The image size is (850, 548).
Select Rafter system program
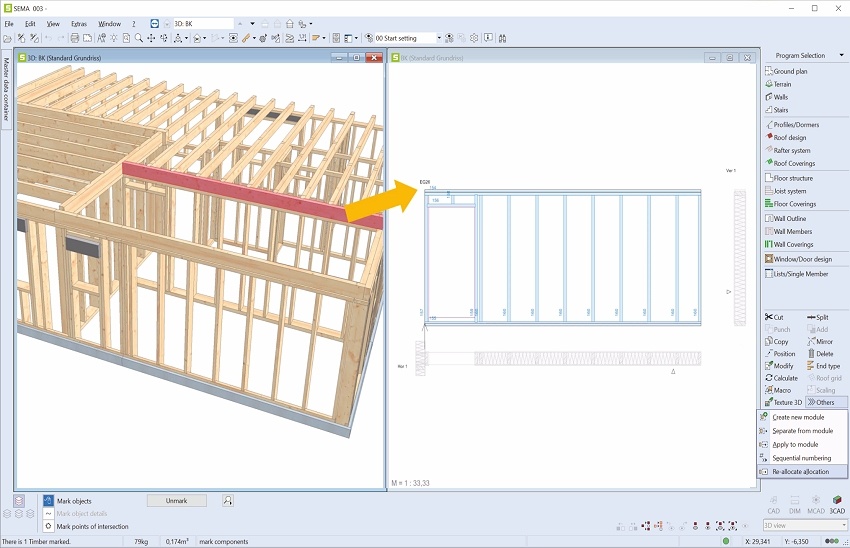(x=788, y=151)
